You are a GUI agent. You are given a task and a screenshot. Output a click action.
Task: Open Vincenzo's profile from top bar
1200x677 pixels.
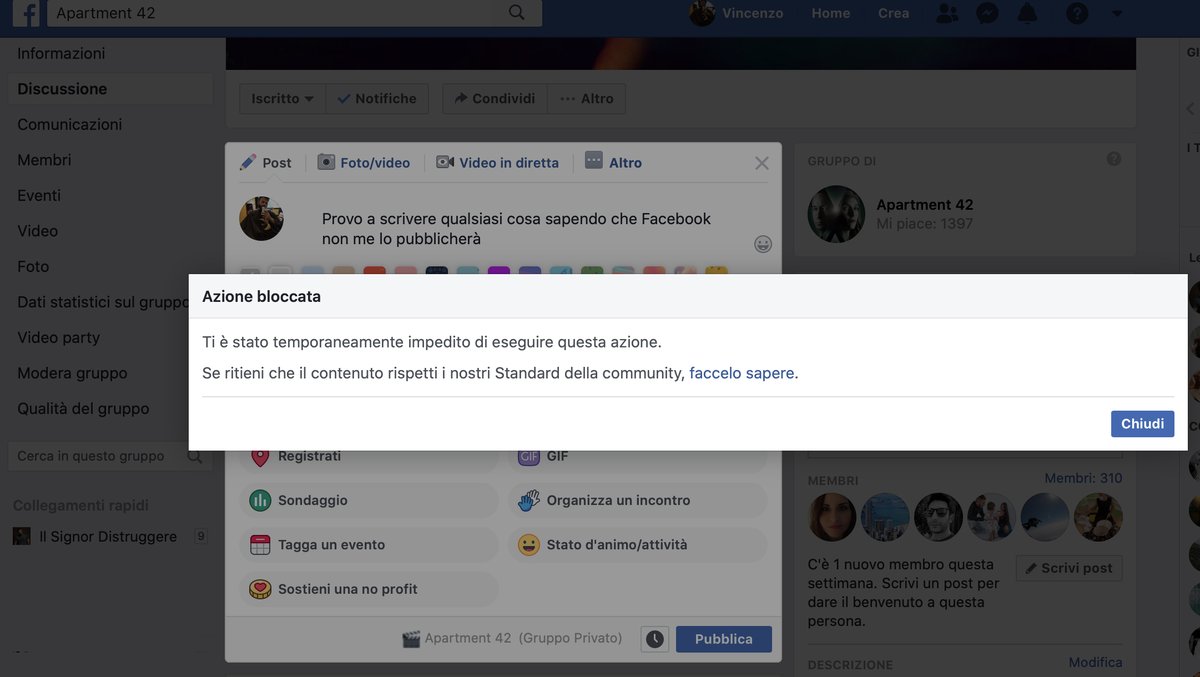tap(737, 13)
